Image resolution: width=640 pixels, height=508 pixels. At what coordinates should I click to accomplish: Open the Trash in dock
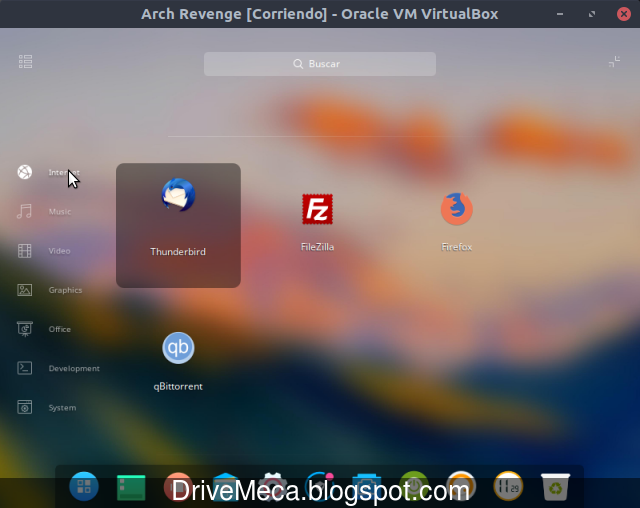point(555,486)
